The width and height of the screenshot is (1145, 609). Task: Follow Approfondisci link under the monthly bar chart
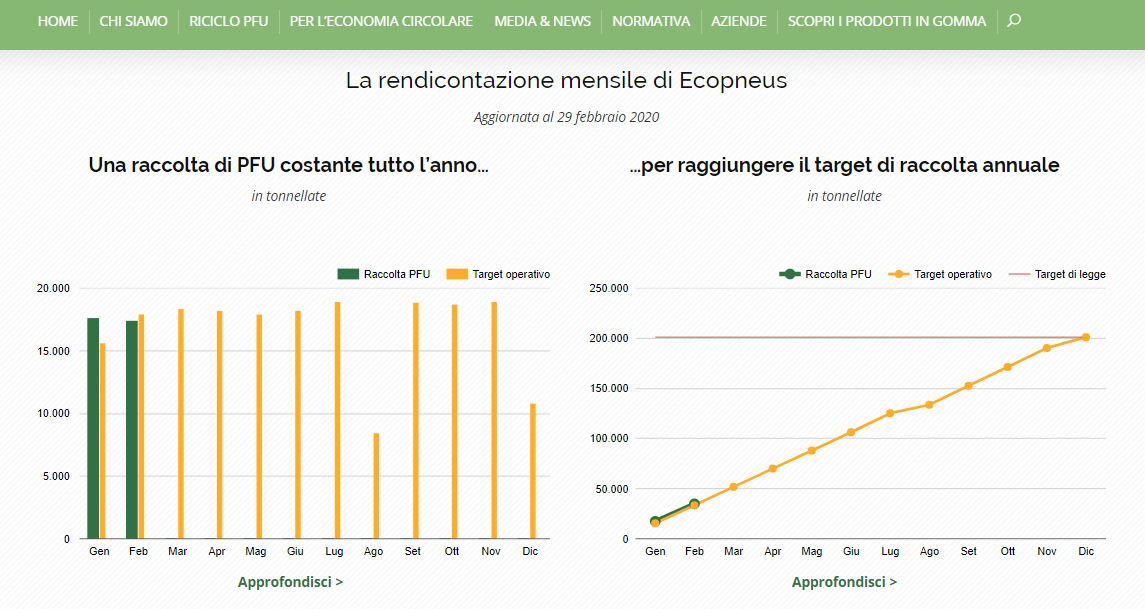[291, 582]
